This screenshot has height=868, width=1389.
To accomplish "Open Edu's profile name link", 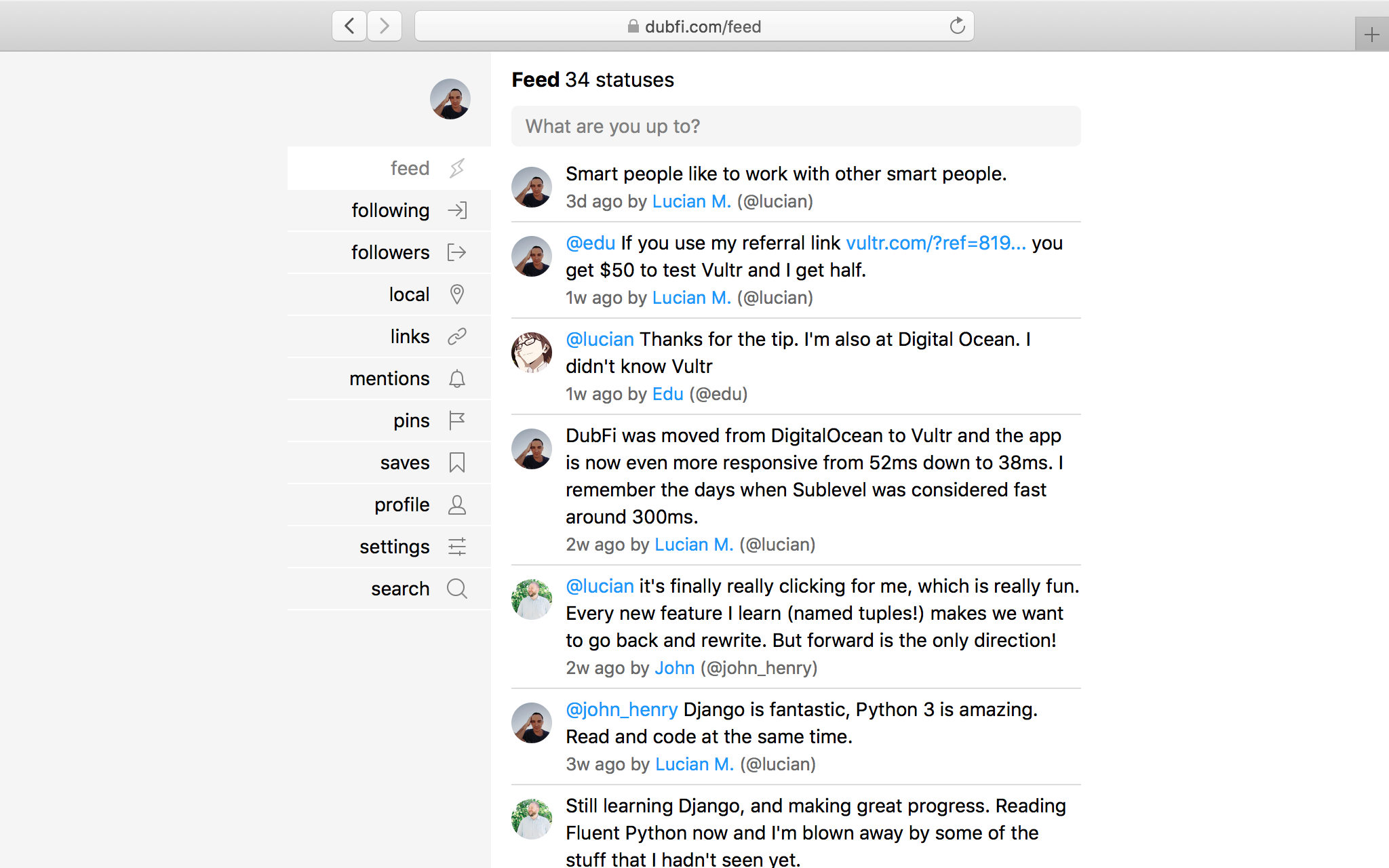I will click(x=667, y=394).
